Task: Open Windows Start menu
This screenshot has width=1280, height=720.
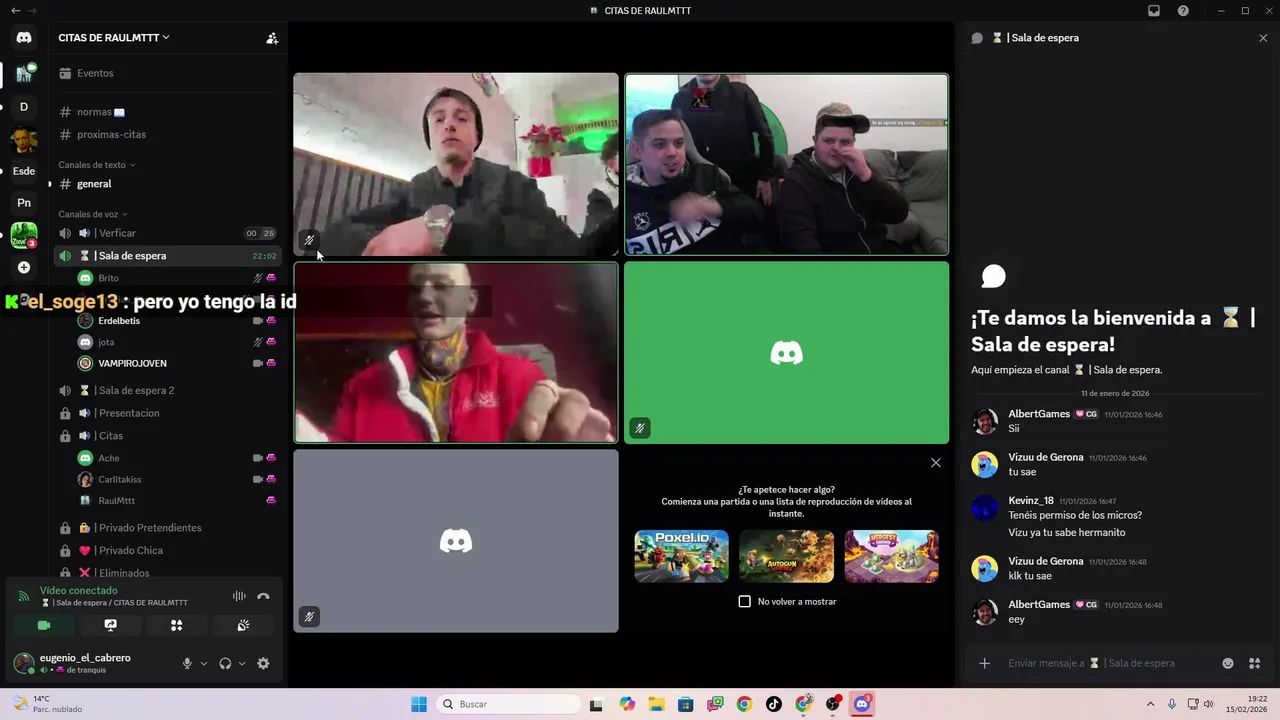Action: pyautogui.click(x=419, y=704)
